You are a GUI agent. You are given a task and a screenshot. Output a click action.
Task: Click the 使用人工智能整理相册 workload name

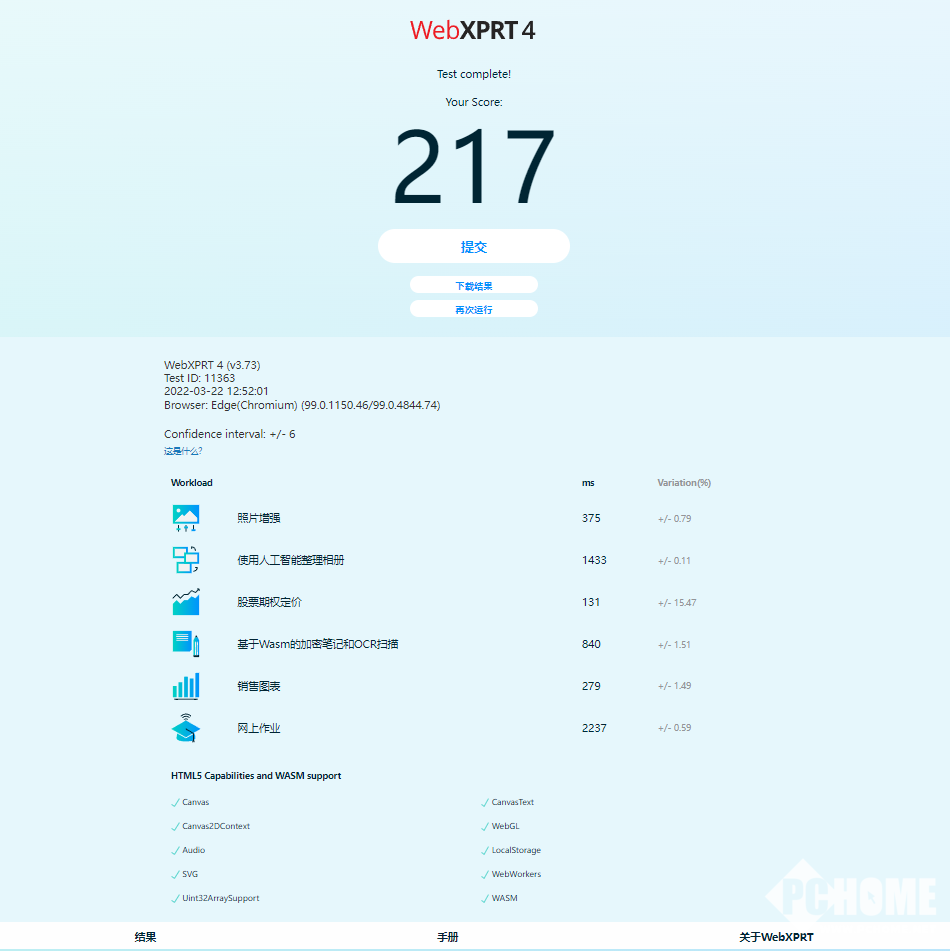click(291, 560)
